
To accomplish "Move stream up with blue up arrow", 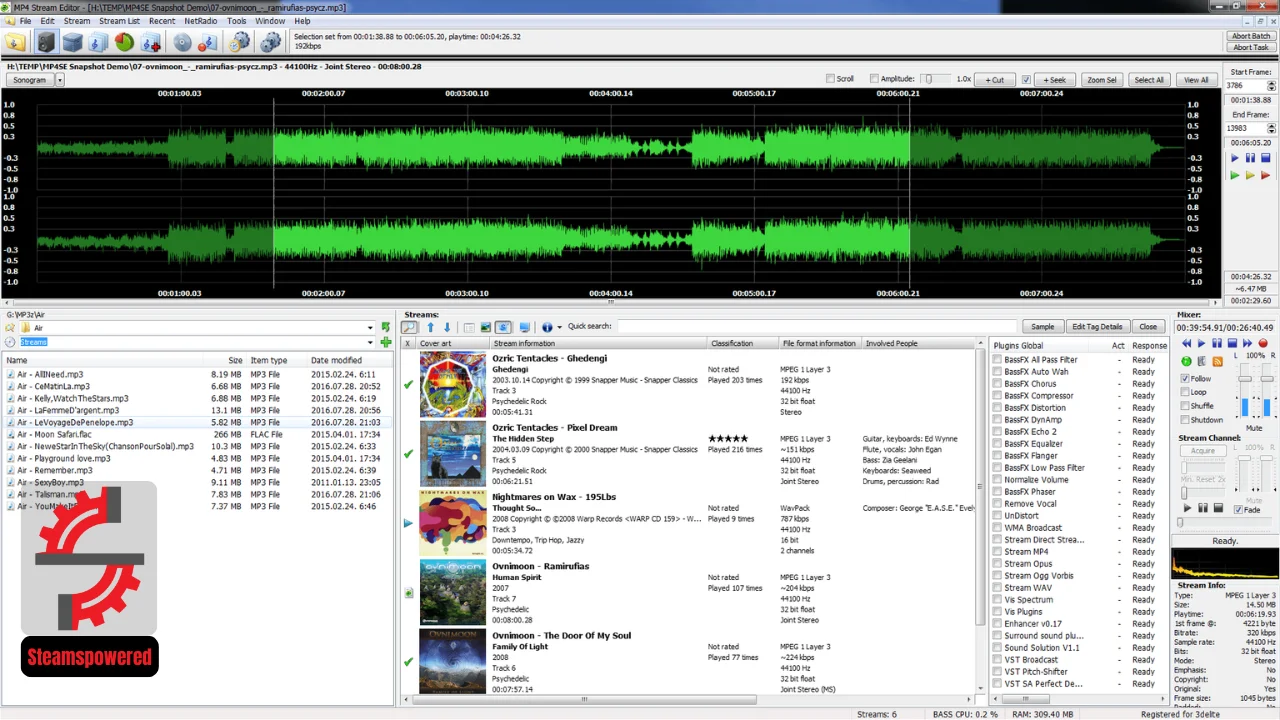I will [x=431, y=327].
